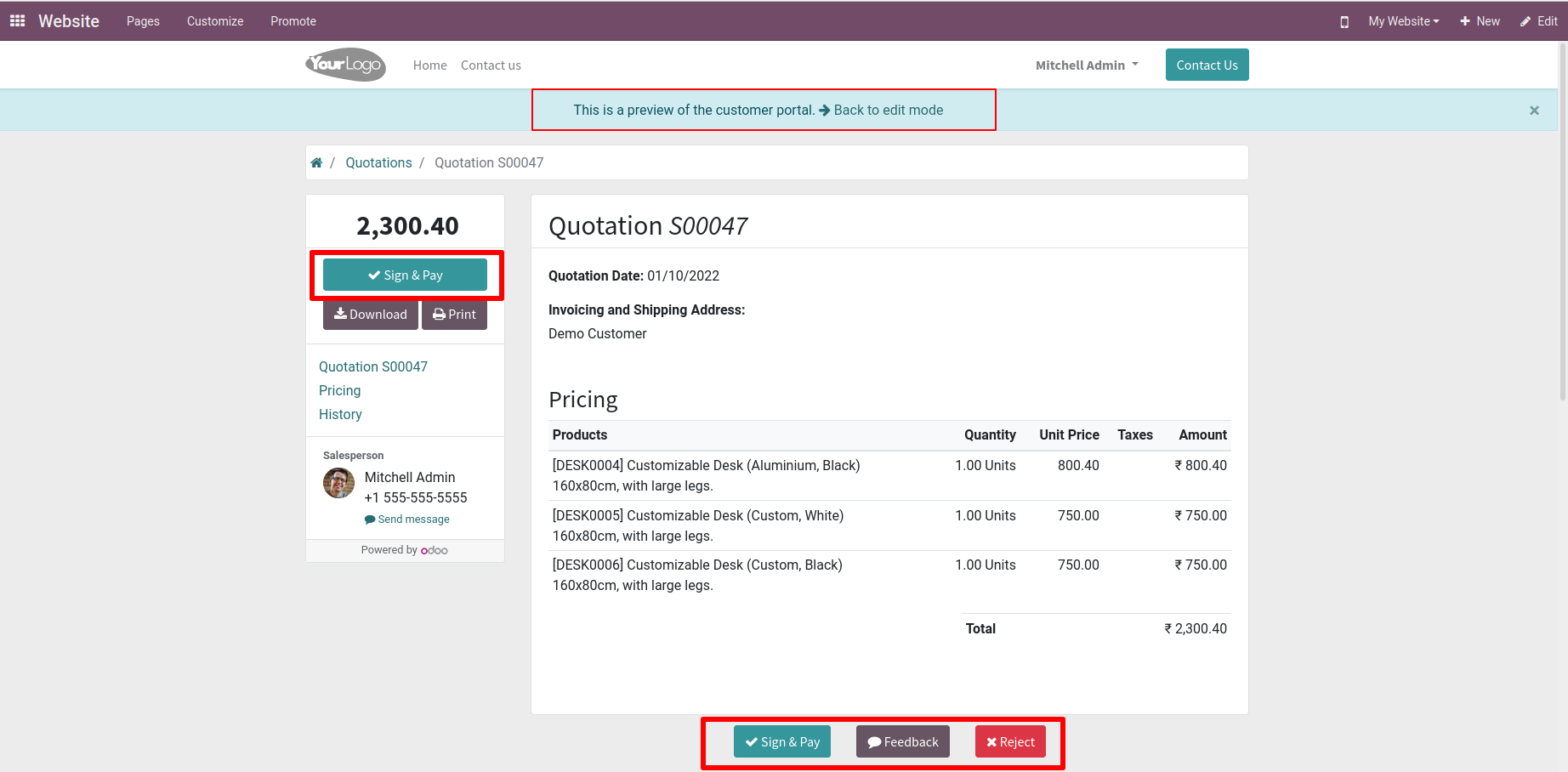Click the Quantity column header
This screenshot has width=1568, height=772.
point(990,434)
